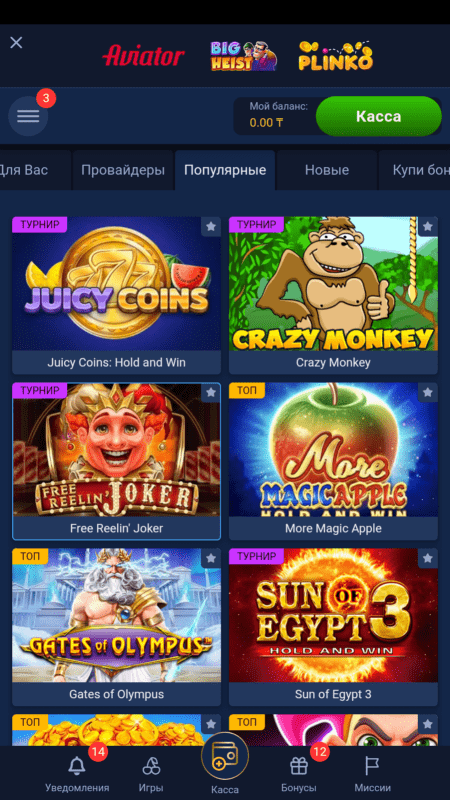Favorite Juicy Coins with star toggle
This screenshot has width=450, height=800.
[211, 227]
